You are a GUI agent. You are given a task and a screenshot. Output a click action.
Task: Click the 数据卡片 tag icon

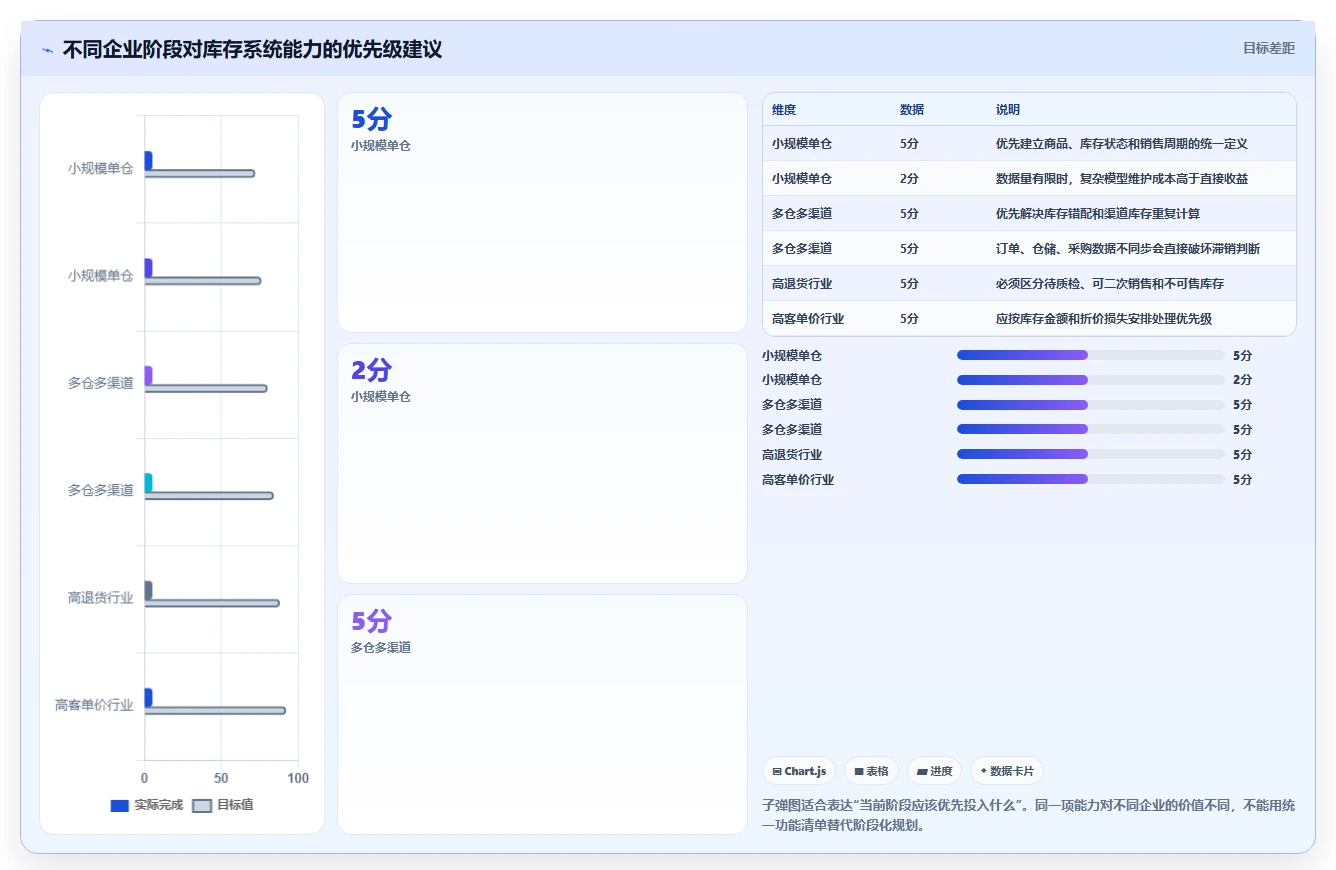click(984, 771)
